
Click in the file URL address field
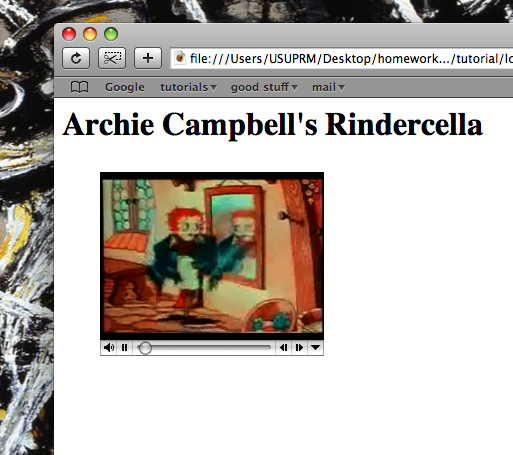tap(342, 58)
